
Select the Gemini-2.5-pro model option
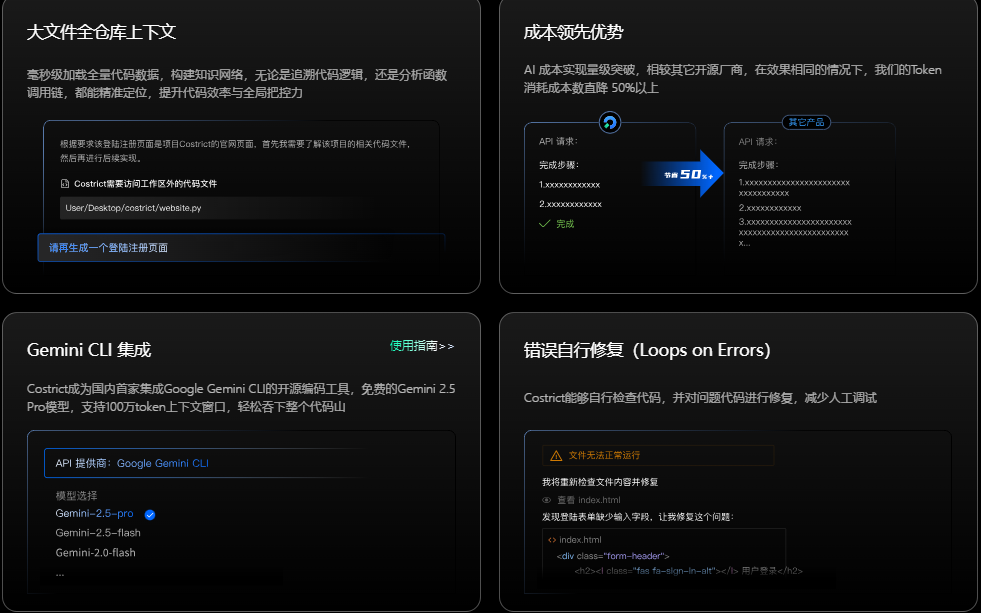pyautogui.click(x=94, y=514)
